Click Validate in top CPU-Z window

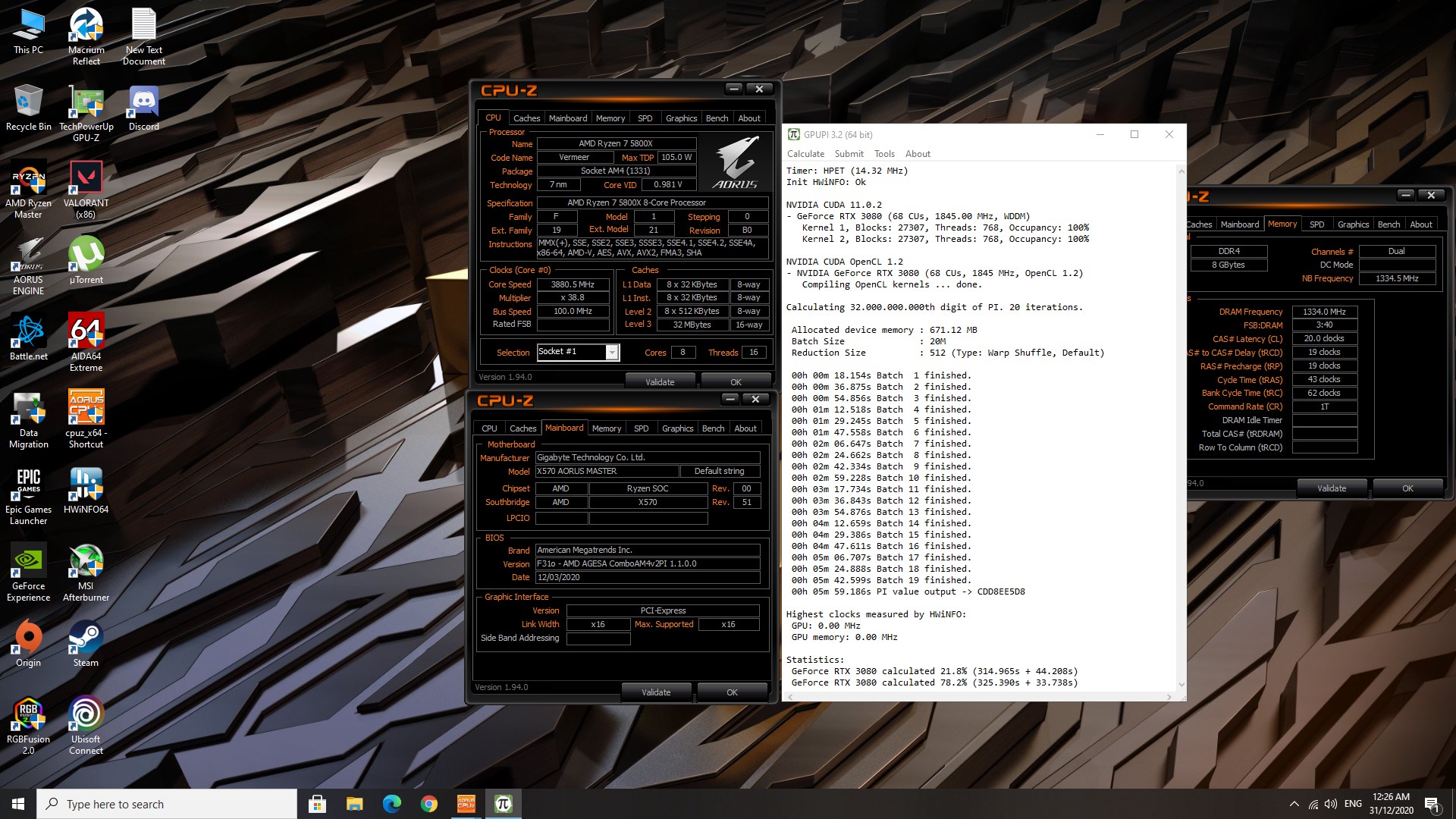(x=660, y=381)
